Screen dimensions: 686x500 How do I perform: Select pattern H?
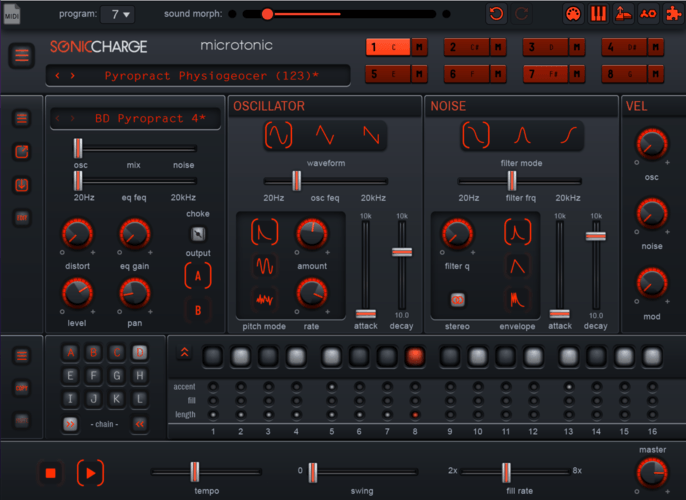tap(140, 376)
